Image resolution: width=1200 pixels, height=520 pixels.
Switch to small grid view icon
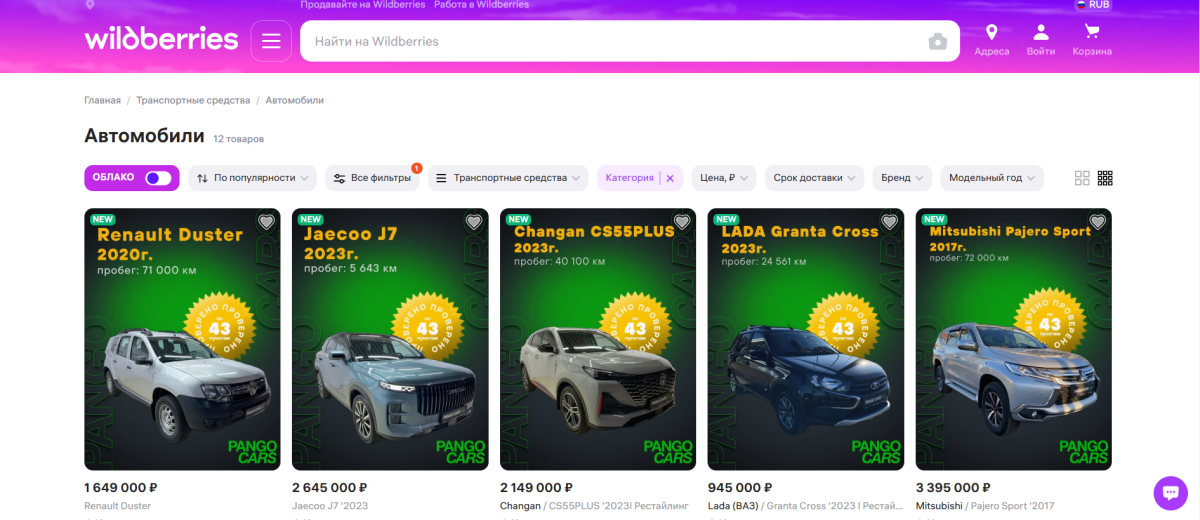[1105, 178]
